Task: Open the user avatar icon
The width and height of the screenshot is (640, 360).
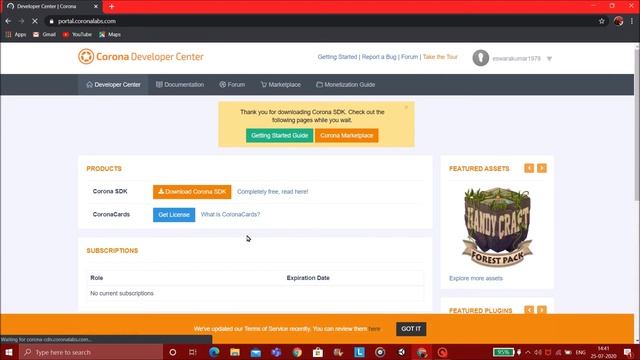Action: tap(480, 58)
